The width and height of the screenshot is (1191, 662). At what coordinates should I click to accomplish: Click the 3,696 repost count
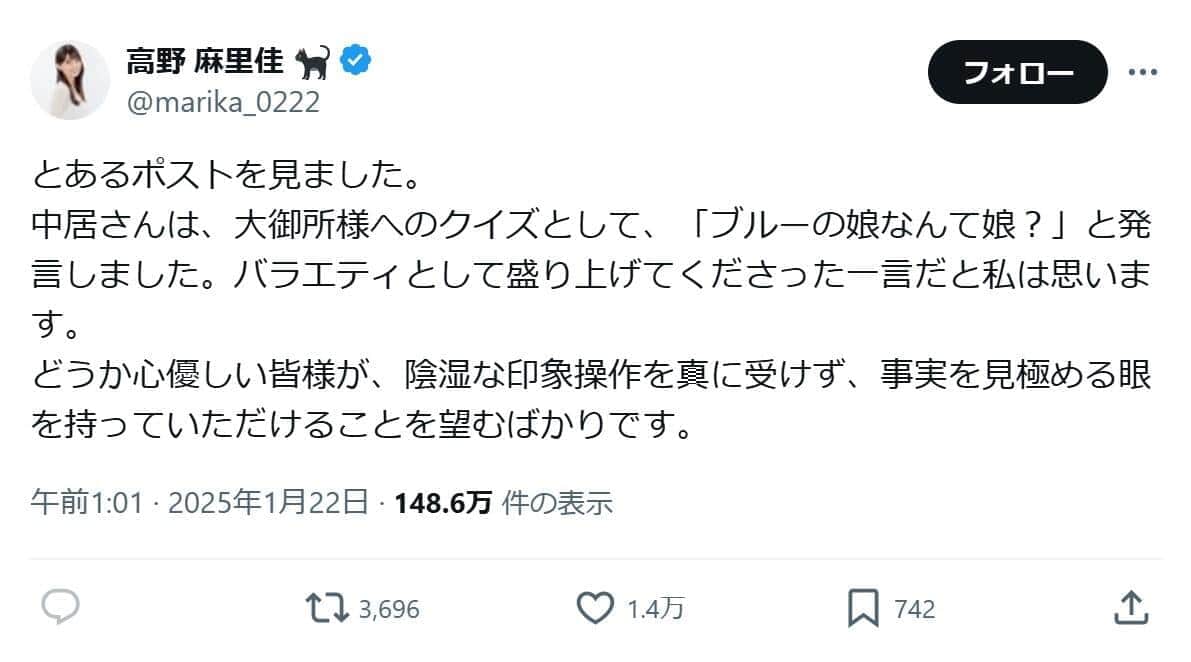388,609
